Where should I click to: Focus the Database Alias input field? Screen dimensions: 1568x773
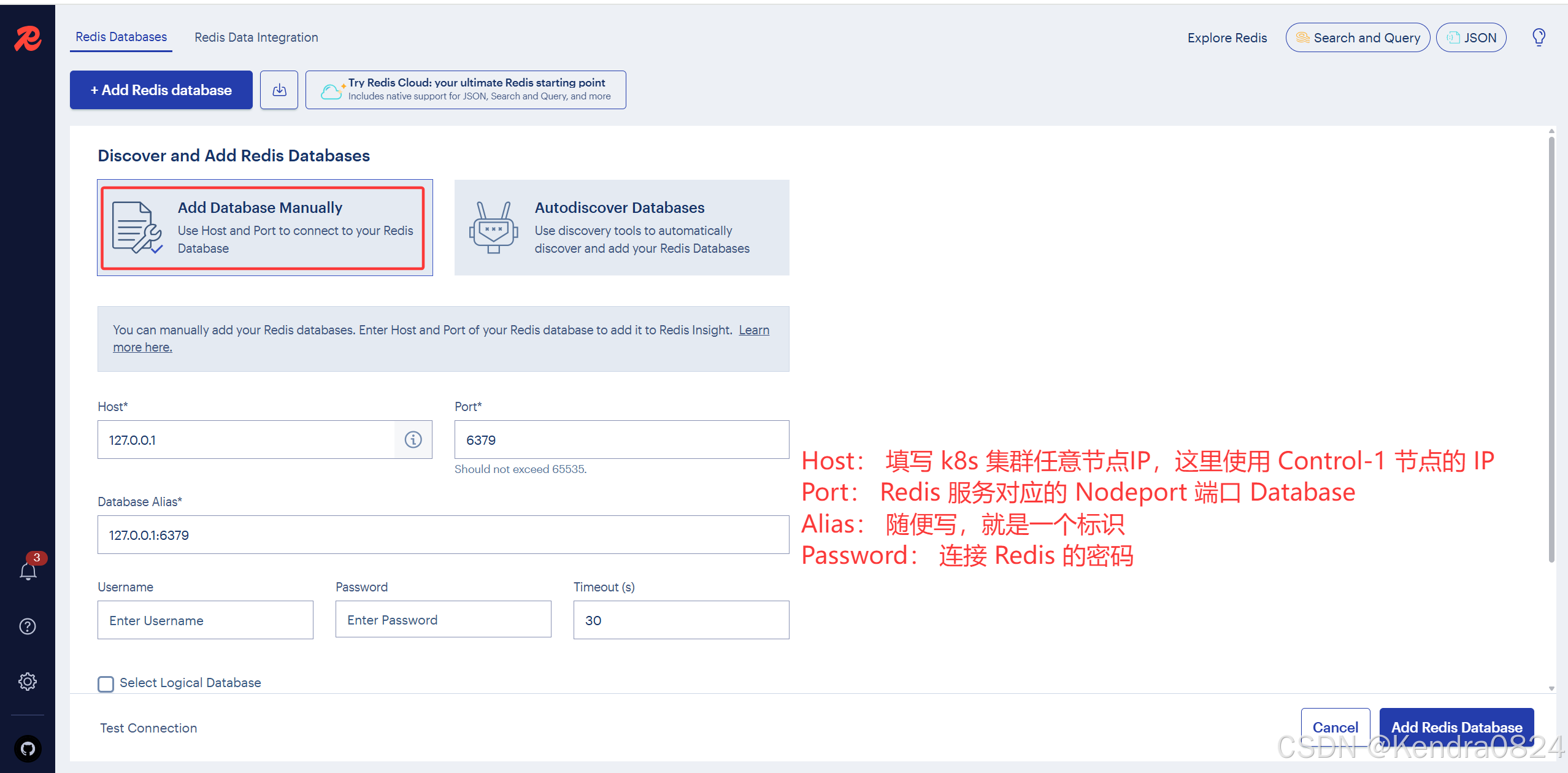444,535
